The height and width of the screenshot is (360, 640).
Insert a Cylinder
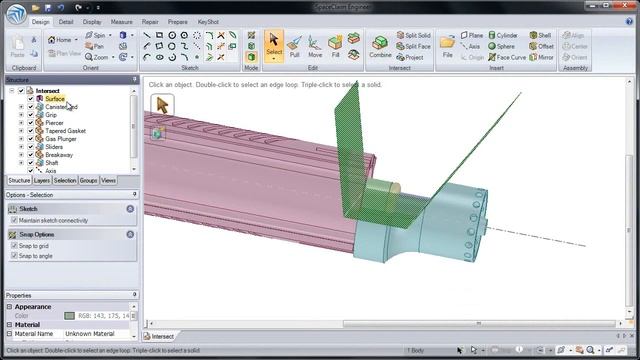503,36
